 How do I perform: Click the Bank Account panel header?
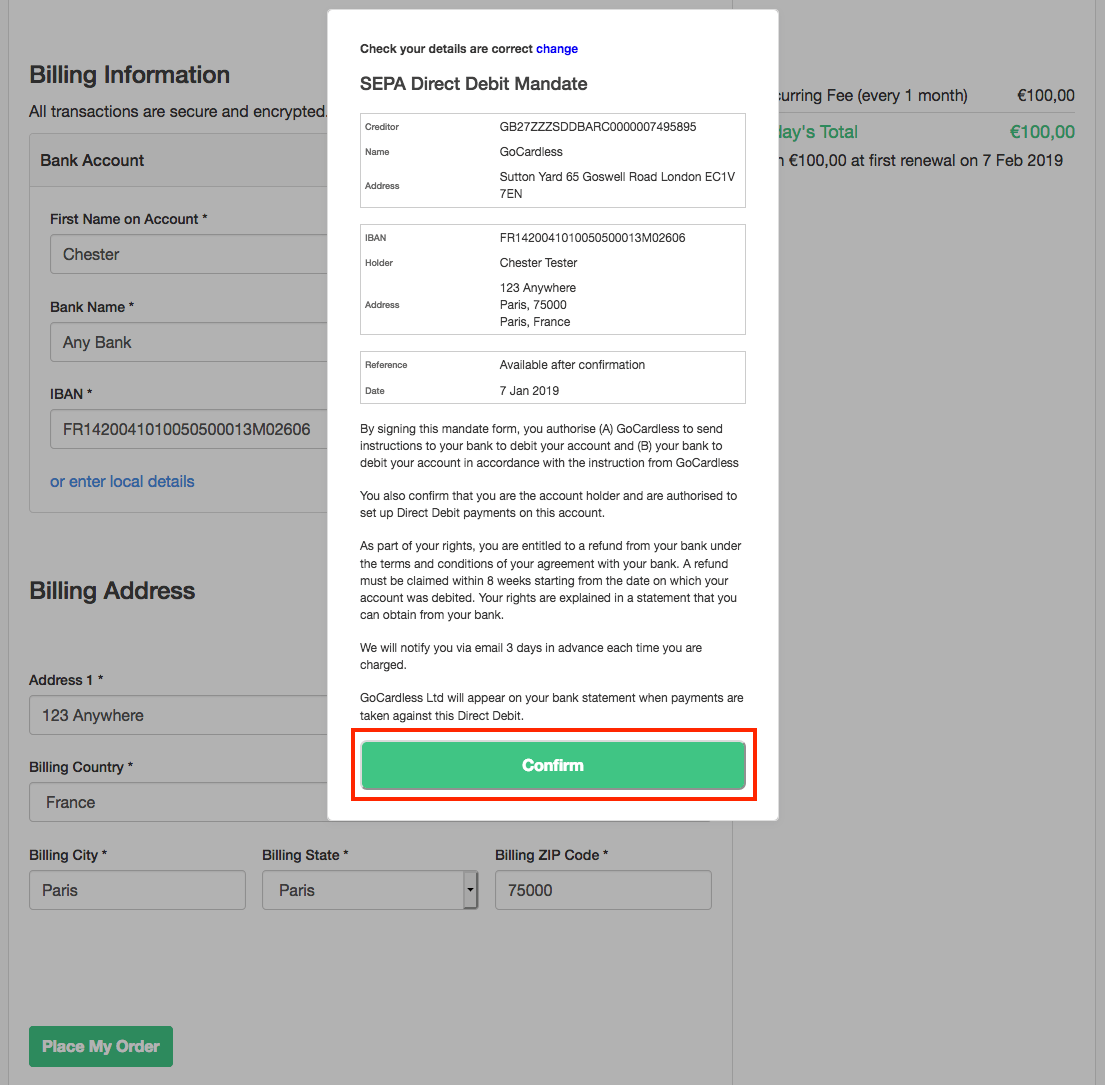point(180,160)
